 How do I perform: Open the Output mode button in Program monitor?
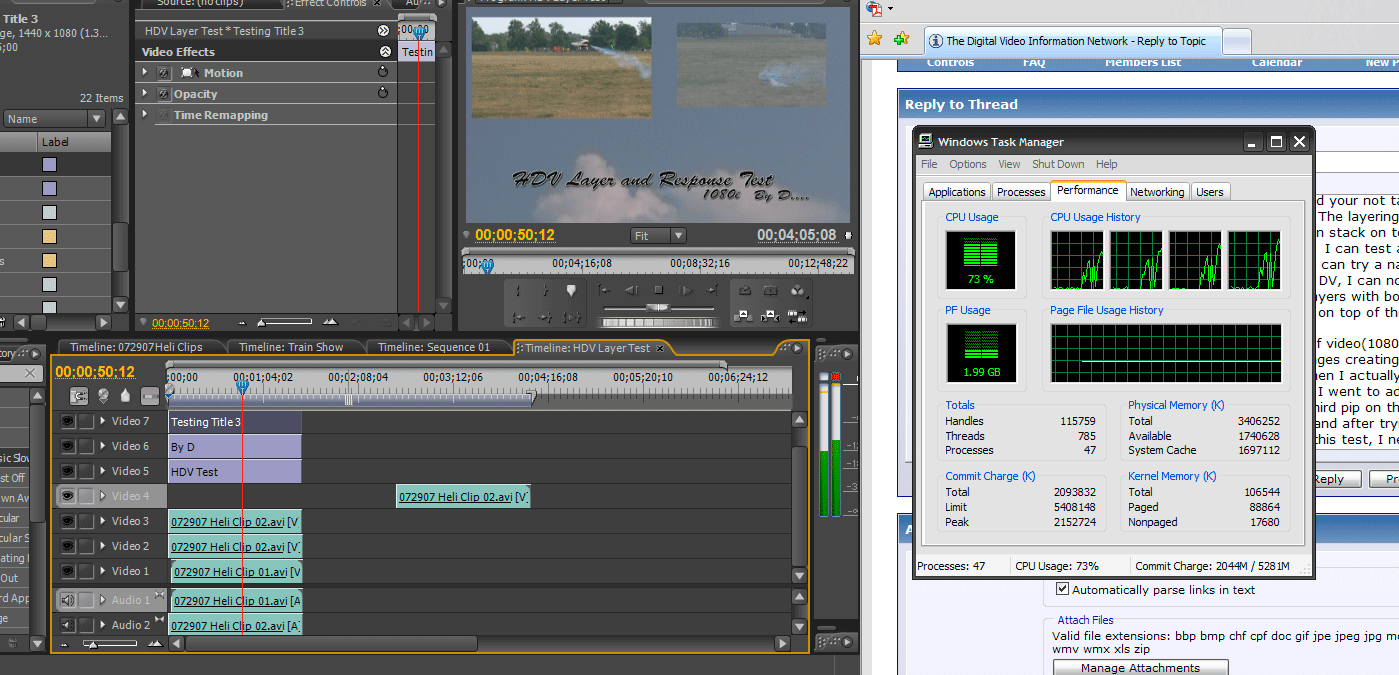[x=798, y=291]
